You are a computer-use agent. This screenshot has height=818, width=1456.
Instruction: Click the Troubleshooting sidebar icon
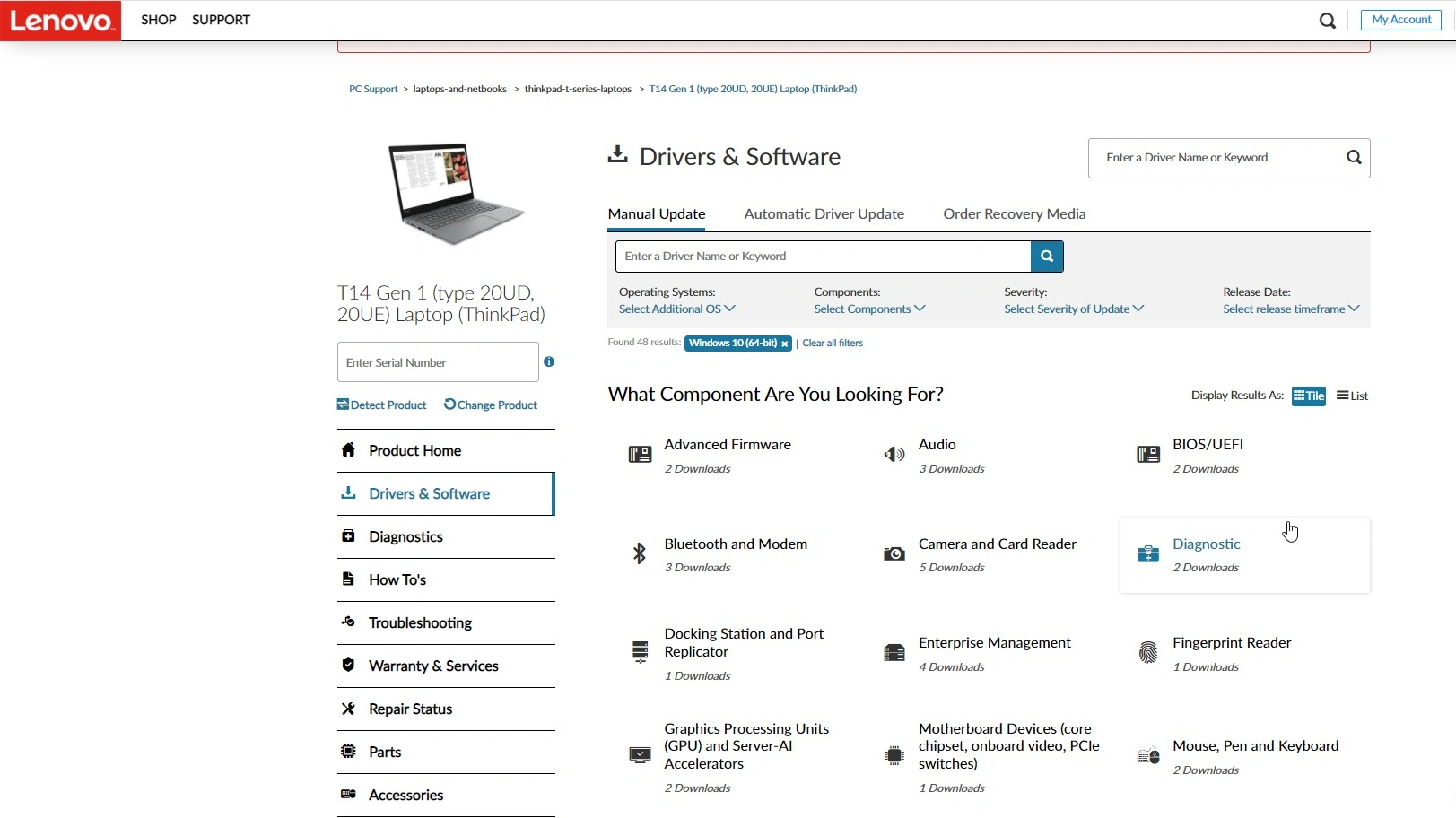348,622
